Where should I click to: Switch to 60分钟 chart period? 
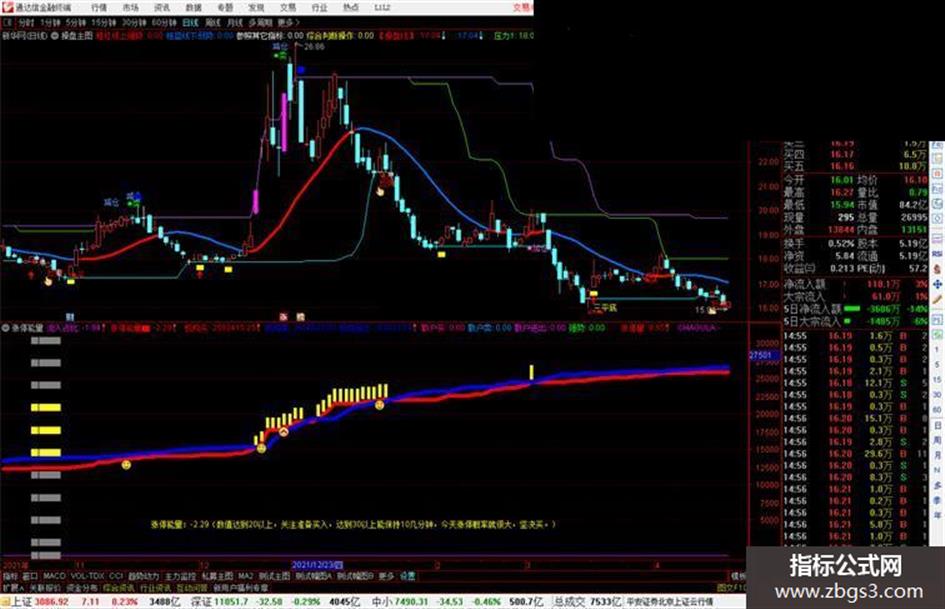point(163,22)
